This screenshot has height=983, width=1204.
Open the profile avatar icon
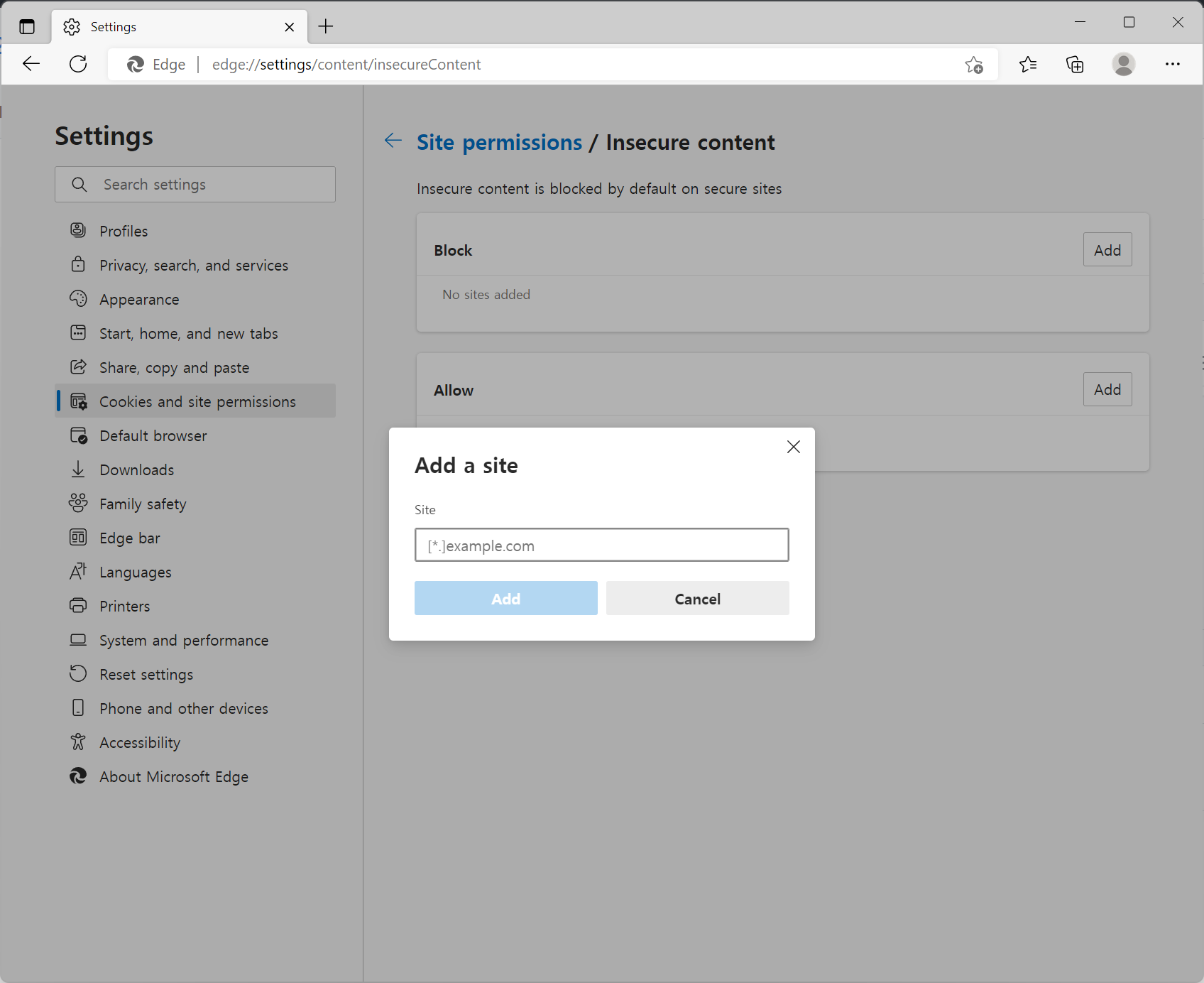pos(1124,64)
